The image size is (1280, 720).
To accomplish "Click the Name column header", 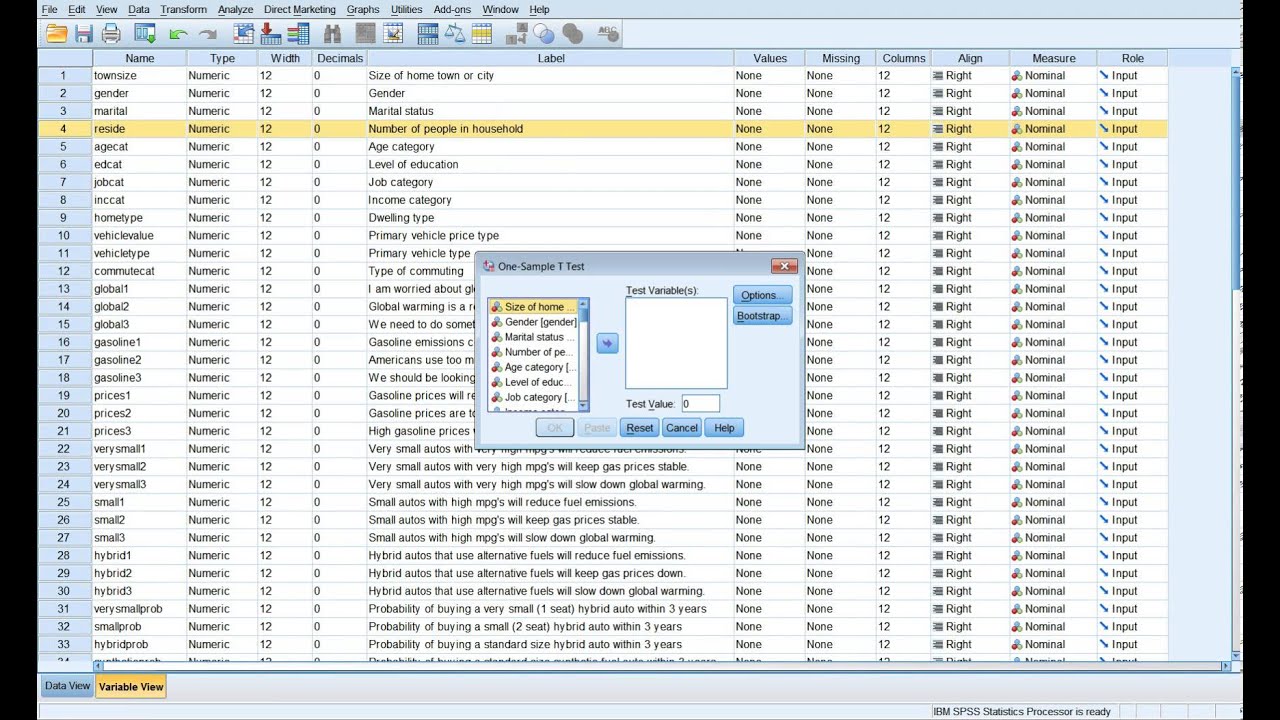I will tap(140, 58).
